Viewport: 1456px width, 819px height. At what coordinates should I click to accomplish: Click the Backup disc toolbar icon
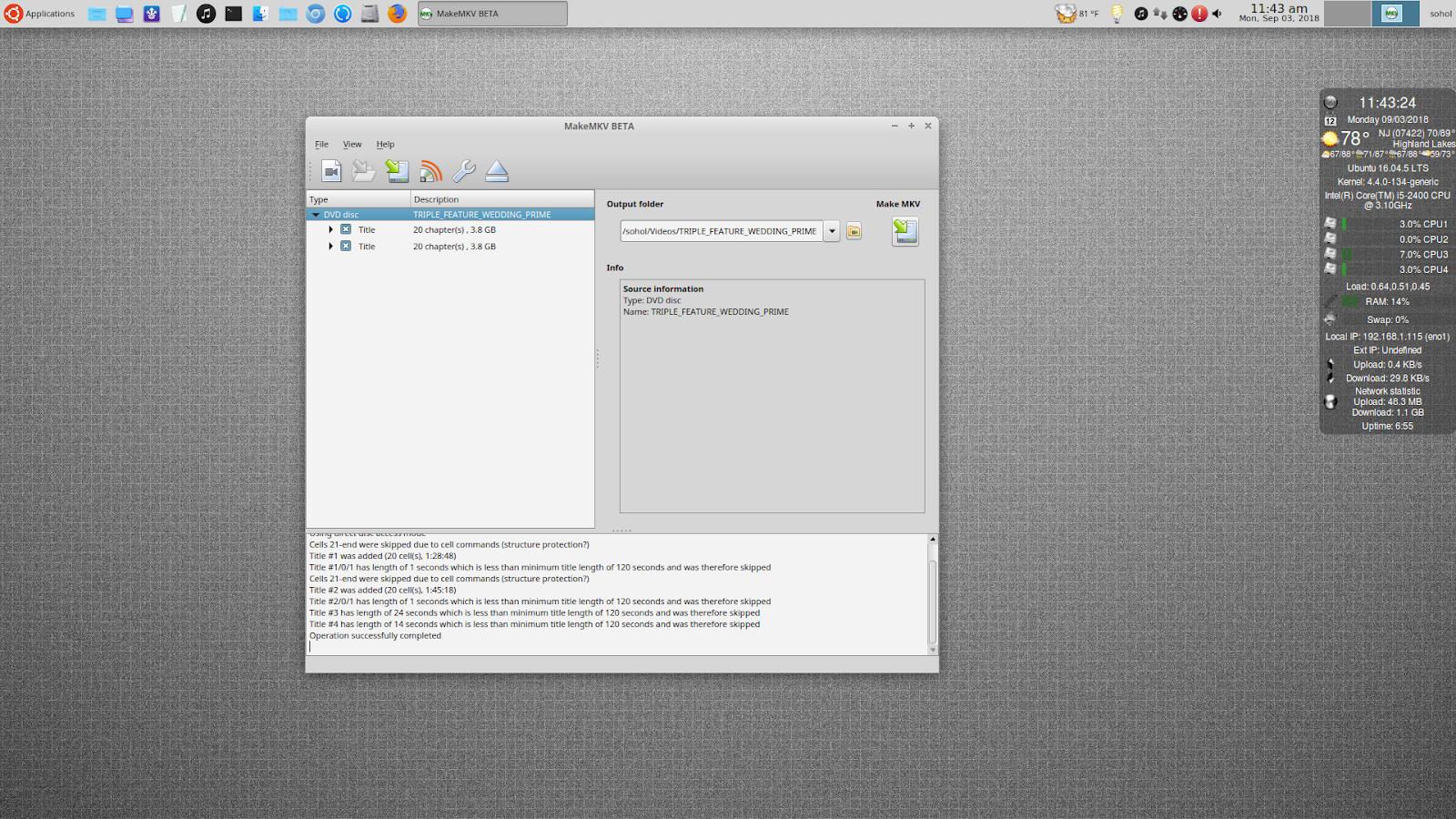tap(397, 171)
